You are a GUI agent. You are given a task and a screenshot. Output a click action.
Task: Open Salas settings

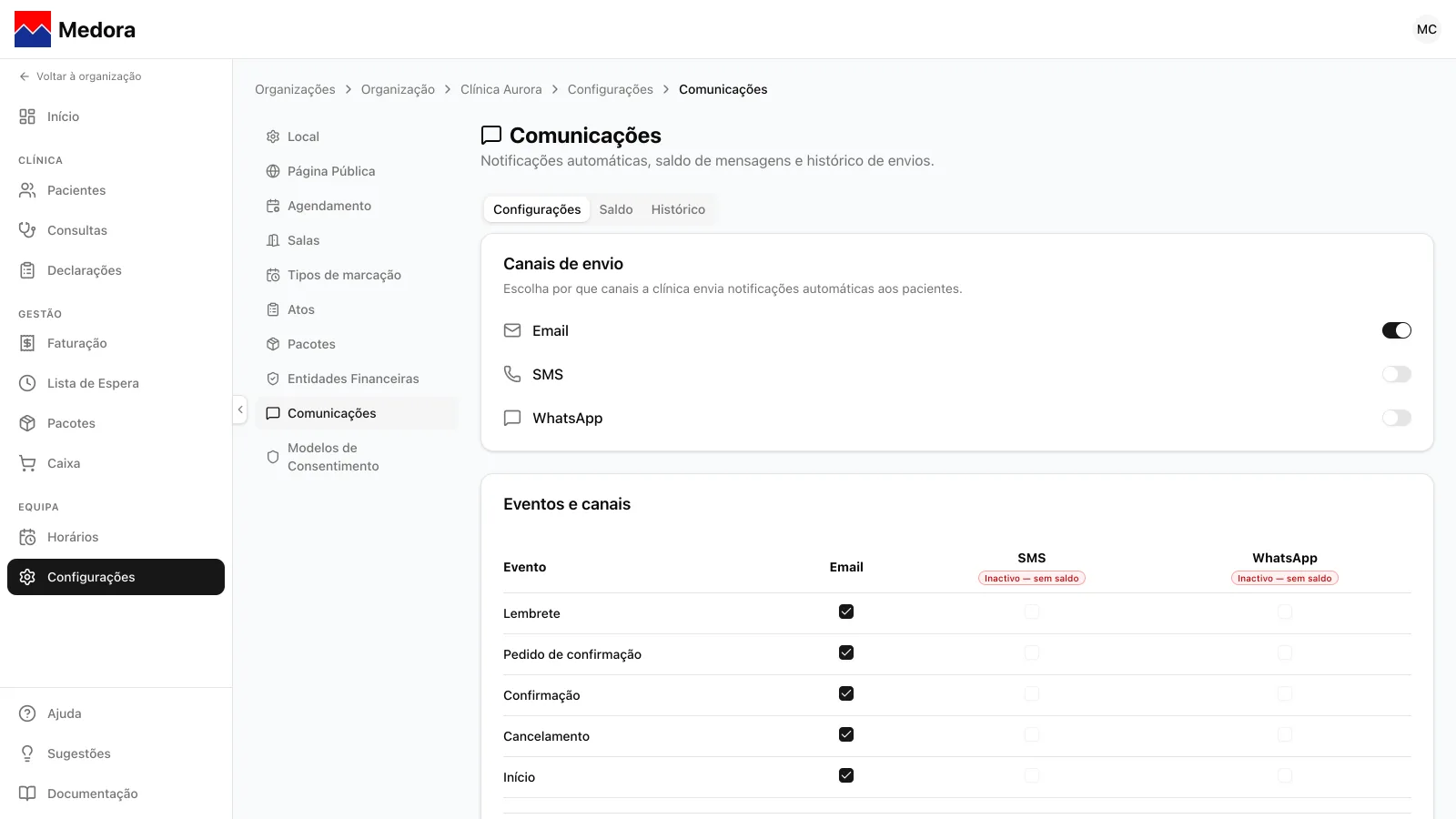coord(357,240)
